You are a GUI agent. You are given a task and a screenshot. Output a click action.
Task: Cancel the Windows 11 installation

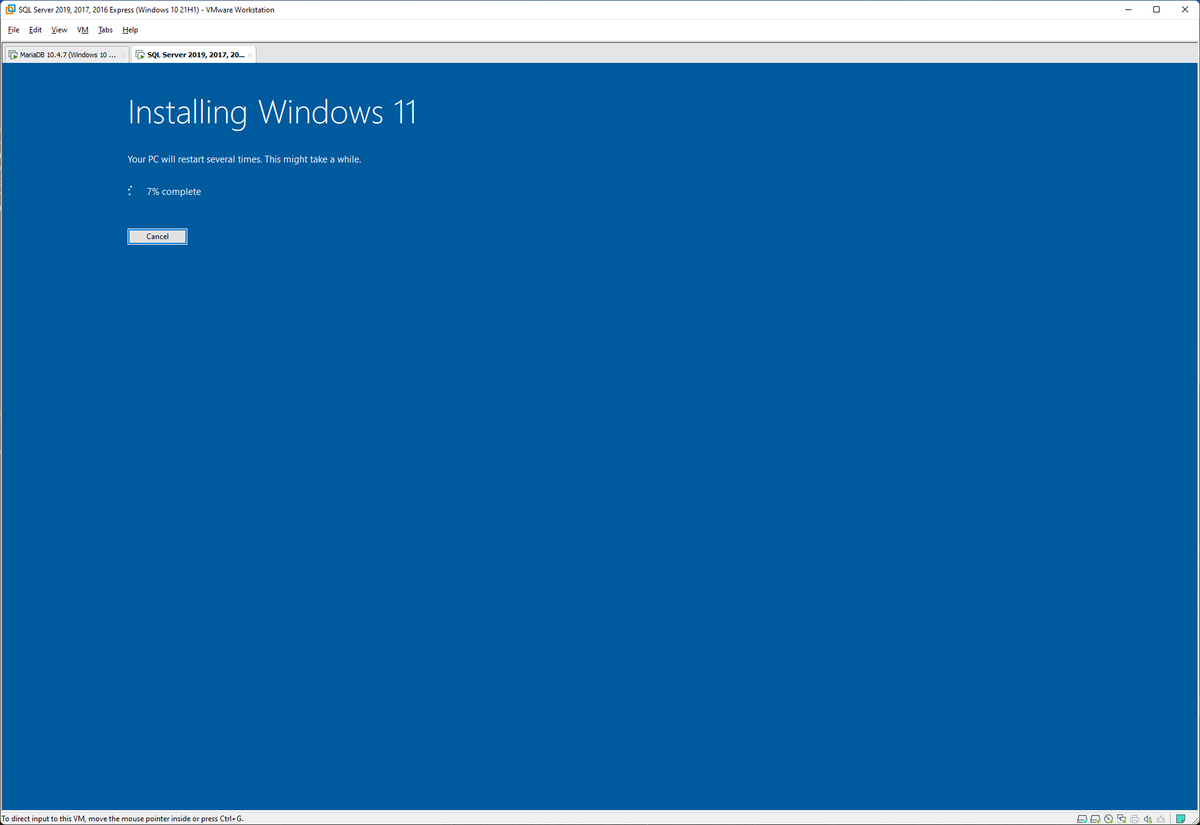[x=157, y=237]
